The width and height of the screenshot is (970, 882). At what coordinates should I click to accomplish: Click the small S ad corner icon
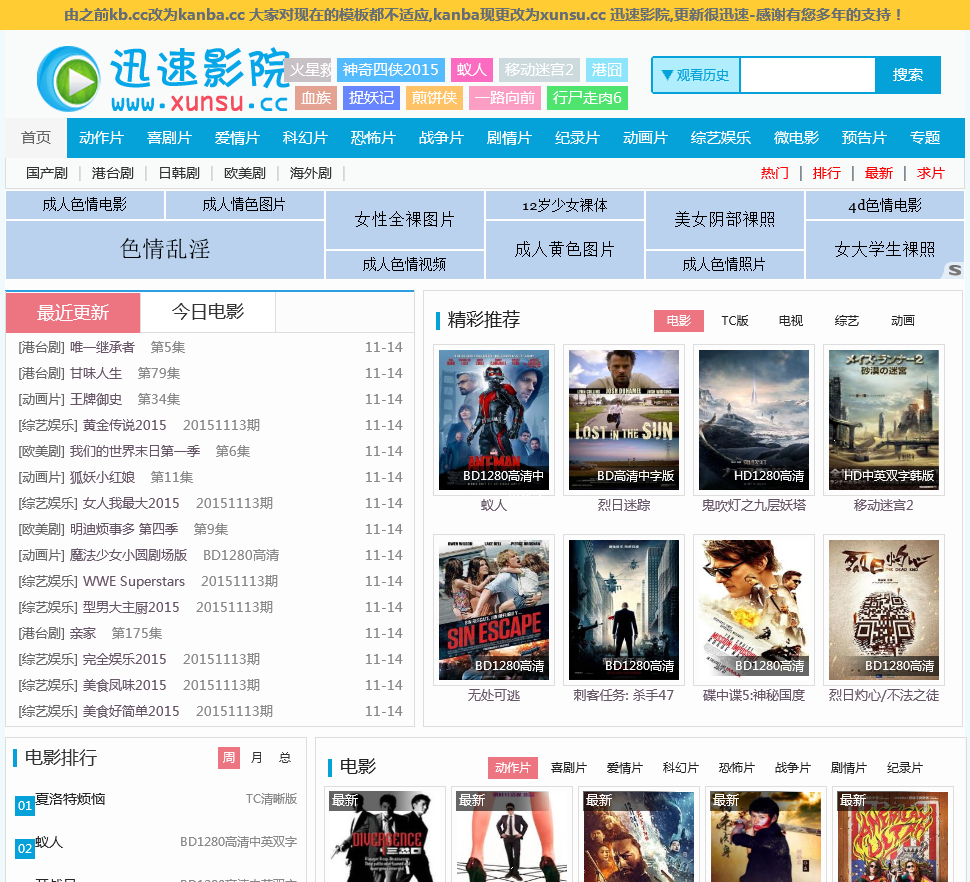pyautogui.click(x=955, y=270)
